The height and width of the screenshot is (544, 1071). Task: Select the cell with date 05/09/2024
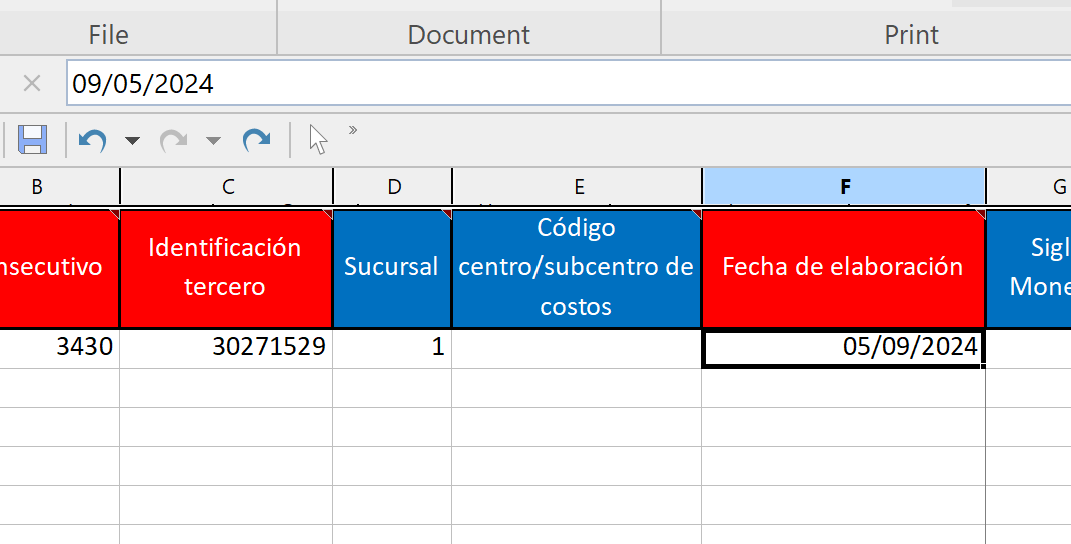point(843,348)
